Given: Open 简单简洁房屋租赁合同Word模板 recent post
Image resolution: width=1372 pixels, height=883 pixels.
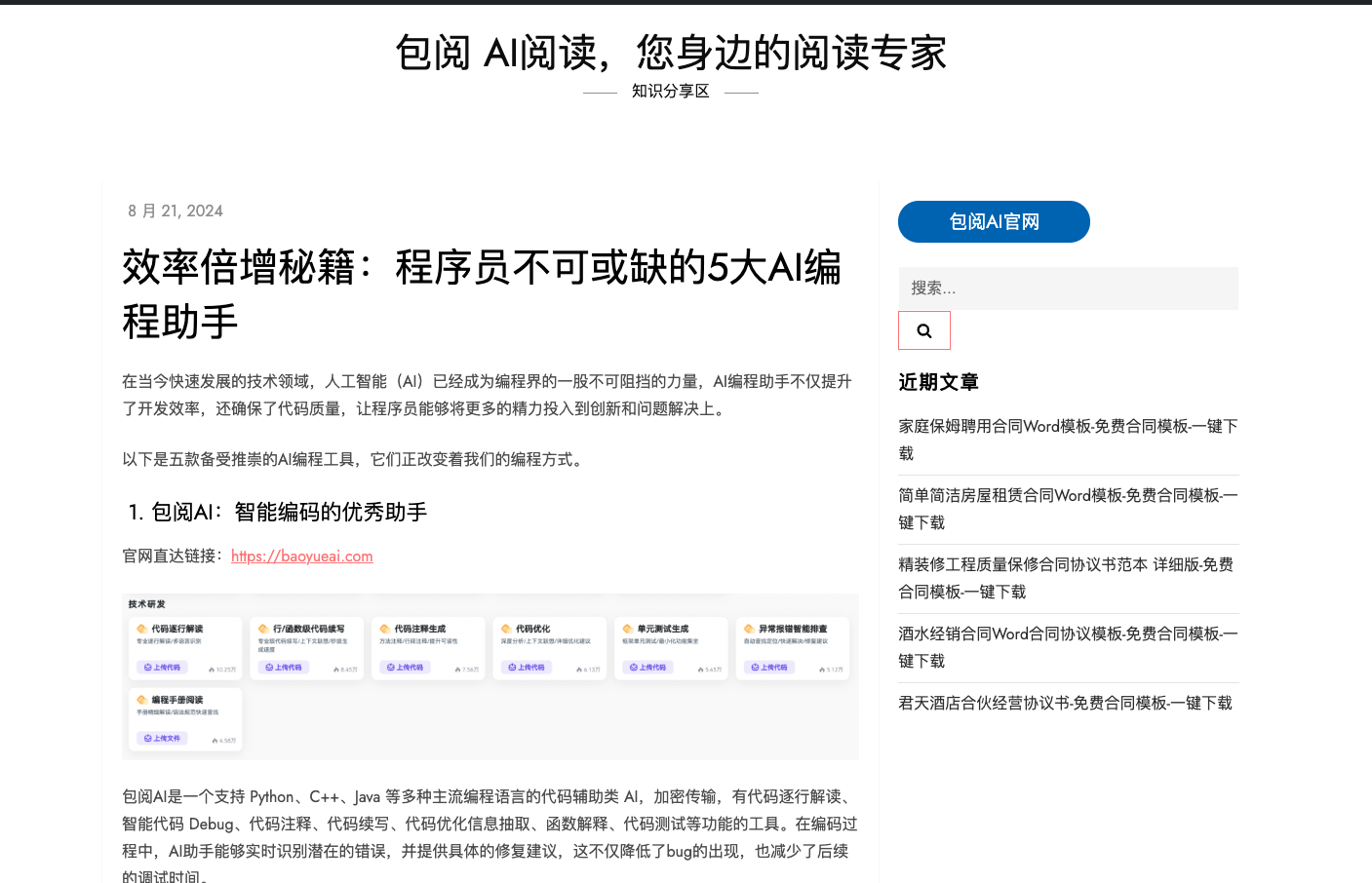Looking at the screenshot, I should click(x=1068, y=509).
